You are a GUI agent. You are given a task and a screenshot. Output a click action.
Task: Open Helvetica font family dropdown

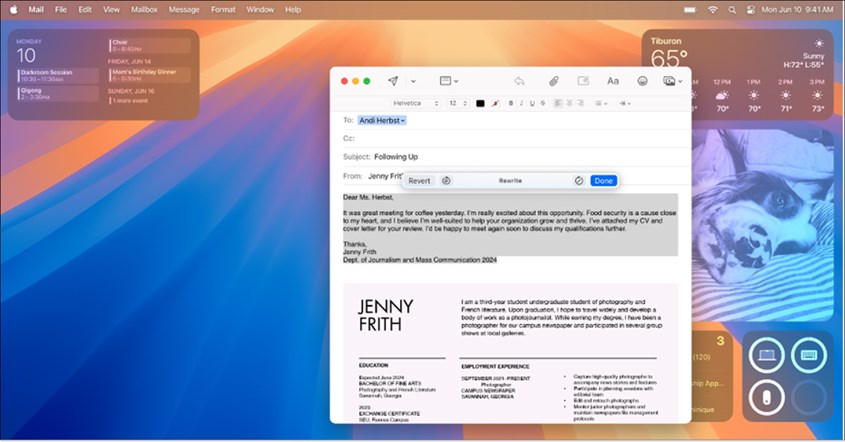[x=415, y=103]
